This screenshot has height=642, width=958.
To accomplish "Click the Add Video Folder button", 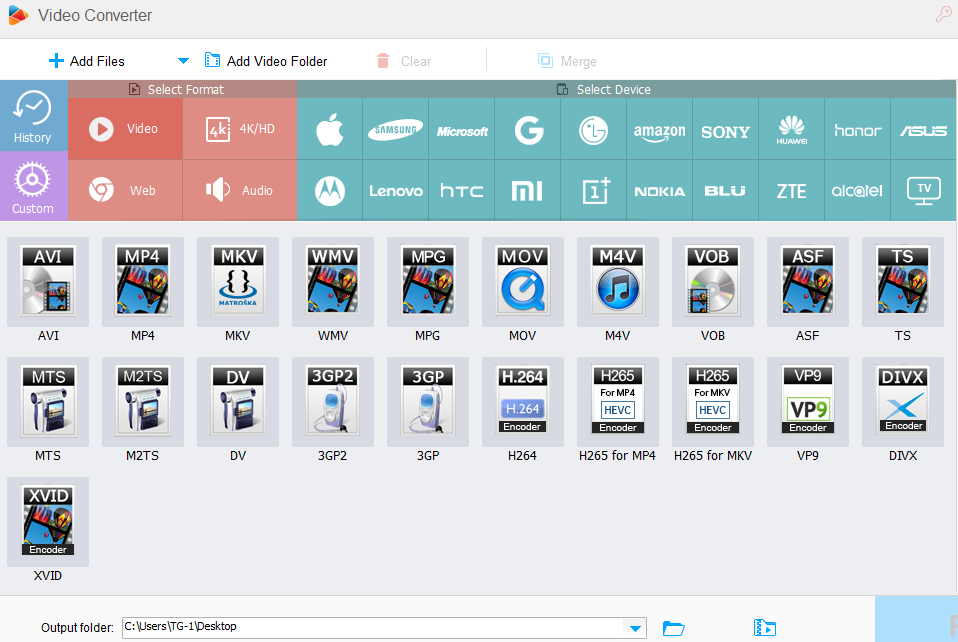I will pos(266,61).
